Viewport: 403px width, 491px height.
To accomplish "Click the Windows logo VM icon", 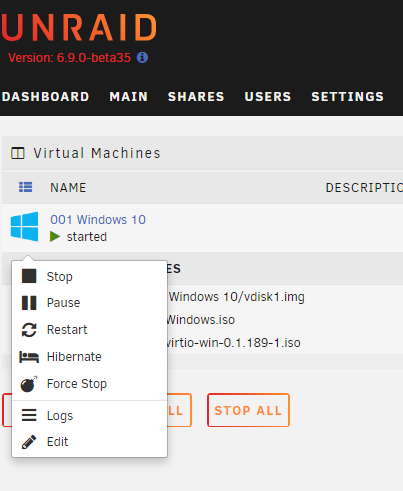I will point(24,226).
